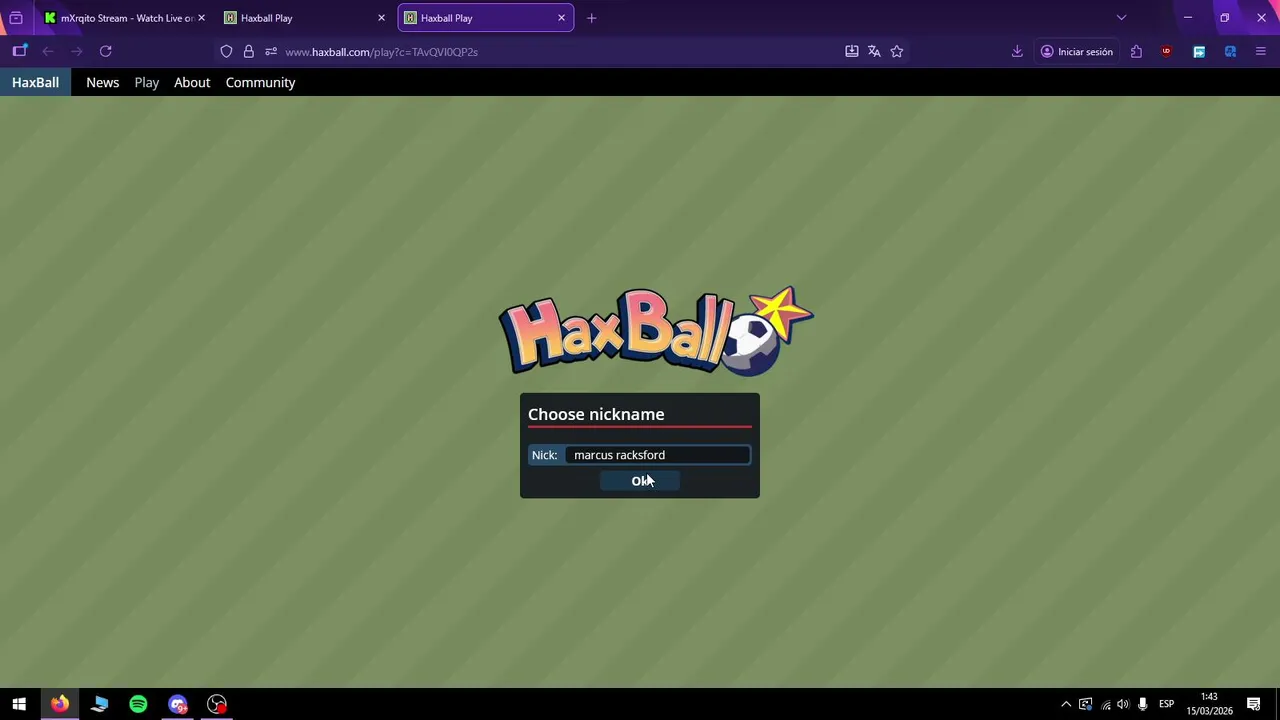The image size is (1280, 720).
Task: Click the Nick input field
Action: point(658,455)
